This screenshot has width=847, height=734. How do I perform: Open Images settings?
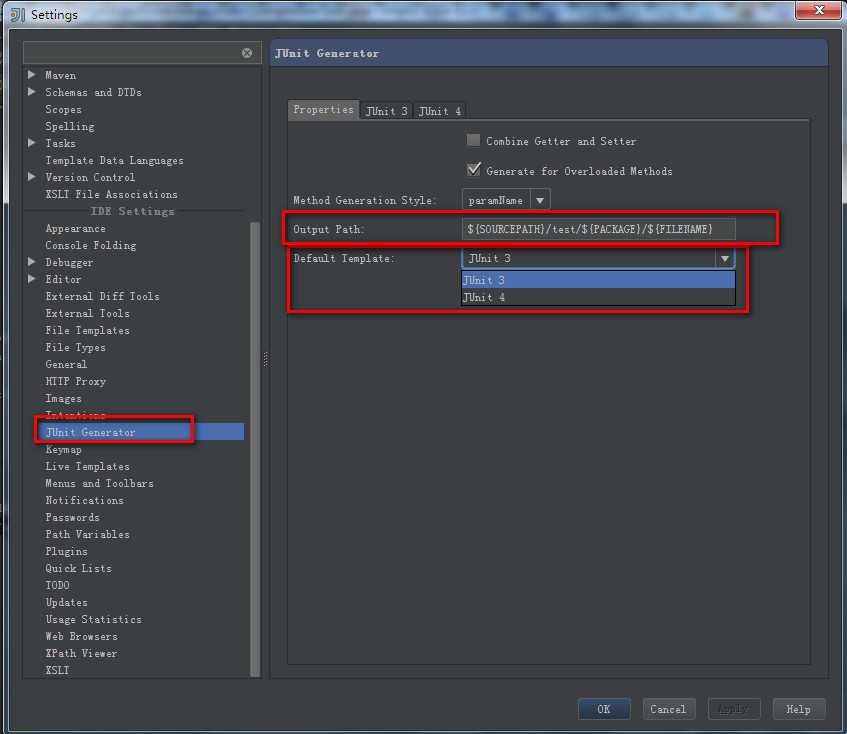click(64, 398)
